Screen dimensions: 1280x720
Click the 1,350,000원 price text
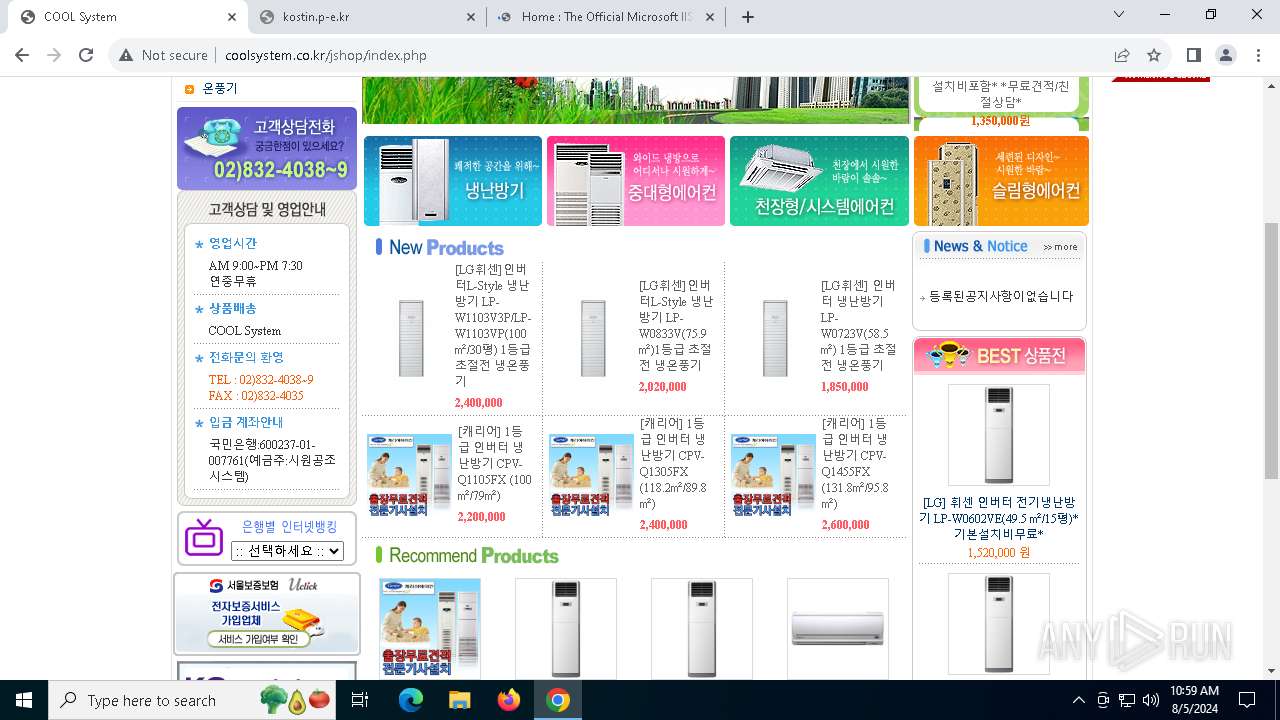click(x=1000, y=121)
